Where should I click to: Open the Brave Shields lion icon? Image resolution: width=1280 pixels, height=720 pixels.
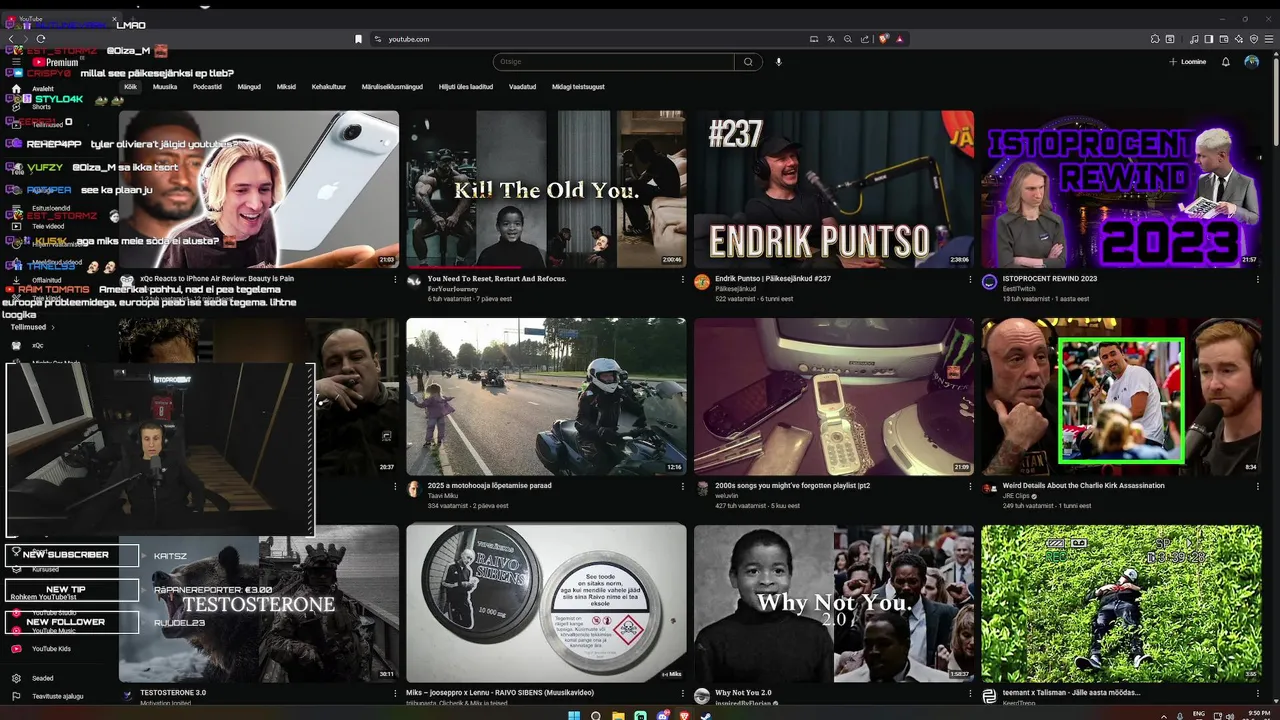tap(884, 39)
